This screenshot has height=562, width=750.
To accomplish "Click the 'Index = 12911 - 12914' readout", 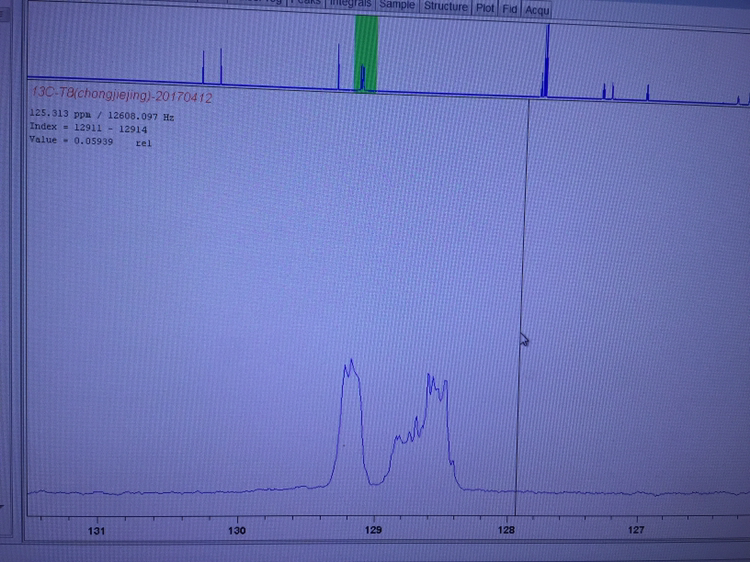I will point(88,128).
